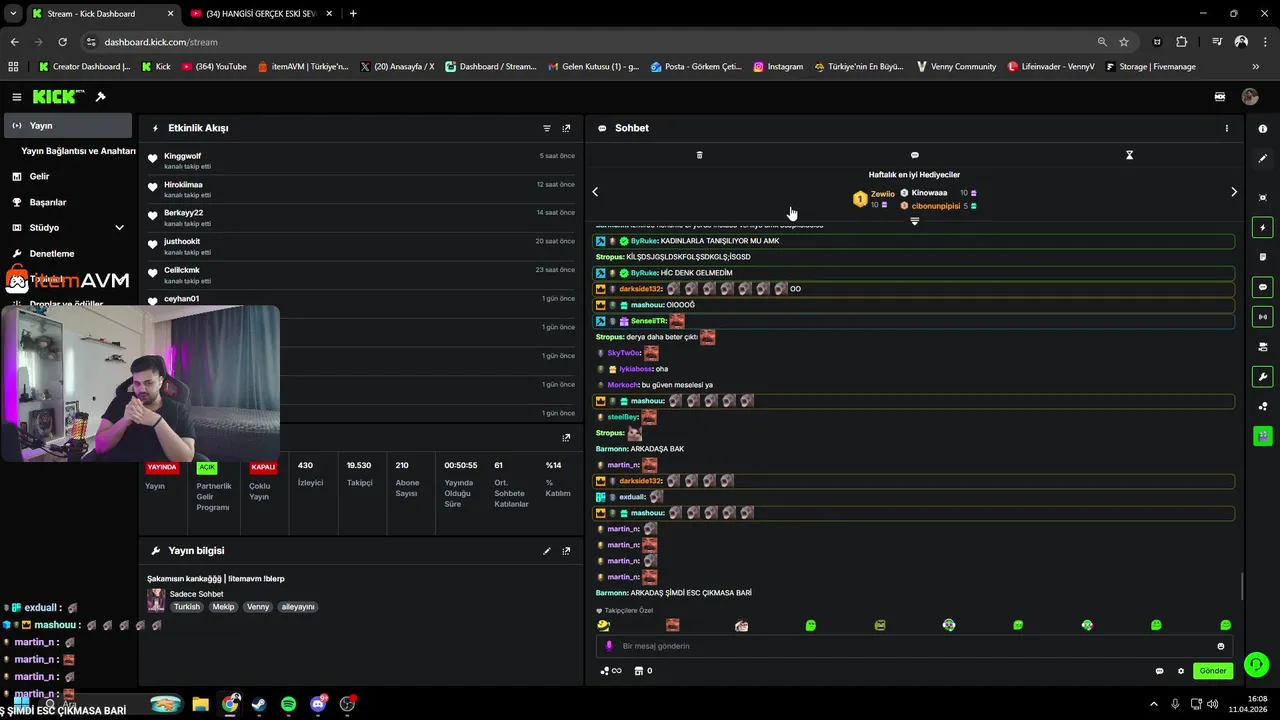Open a new browser tab
This screenshot has width=1280, height=720.
pyautogui.click(x=353, y=14)
